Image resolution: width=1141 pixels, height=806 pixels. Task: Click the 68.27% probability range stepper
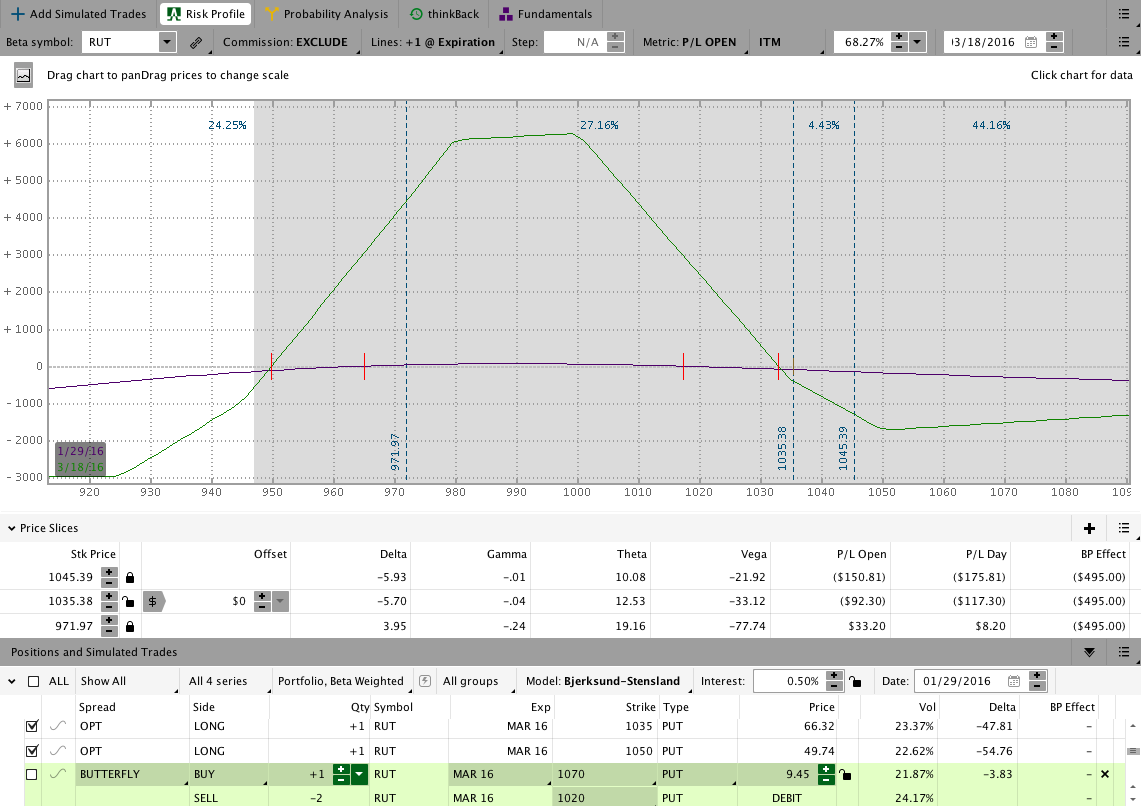[898, 42]
